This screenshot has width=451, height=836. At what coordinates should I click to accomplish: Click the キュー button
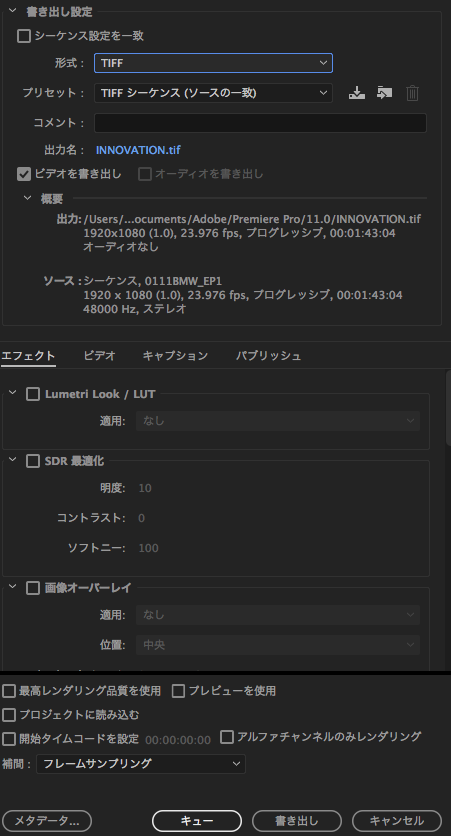click(x=197, y=821)
